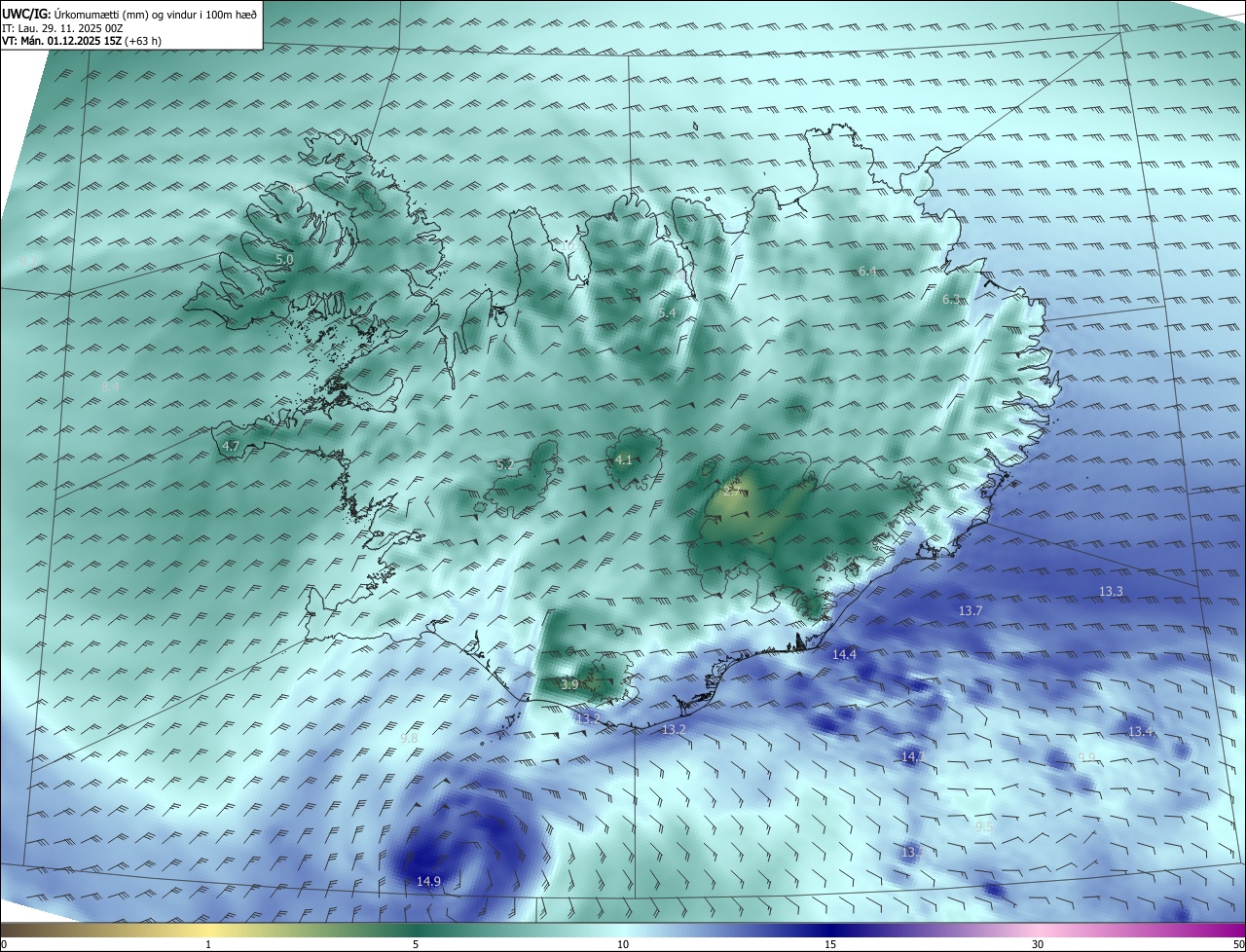
Task: Click the map title 'Úrkomumætti (mm) og vindur í 100m hæð'
Action: (x=155, y=15)
